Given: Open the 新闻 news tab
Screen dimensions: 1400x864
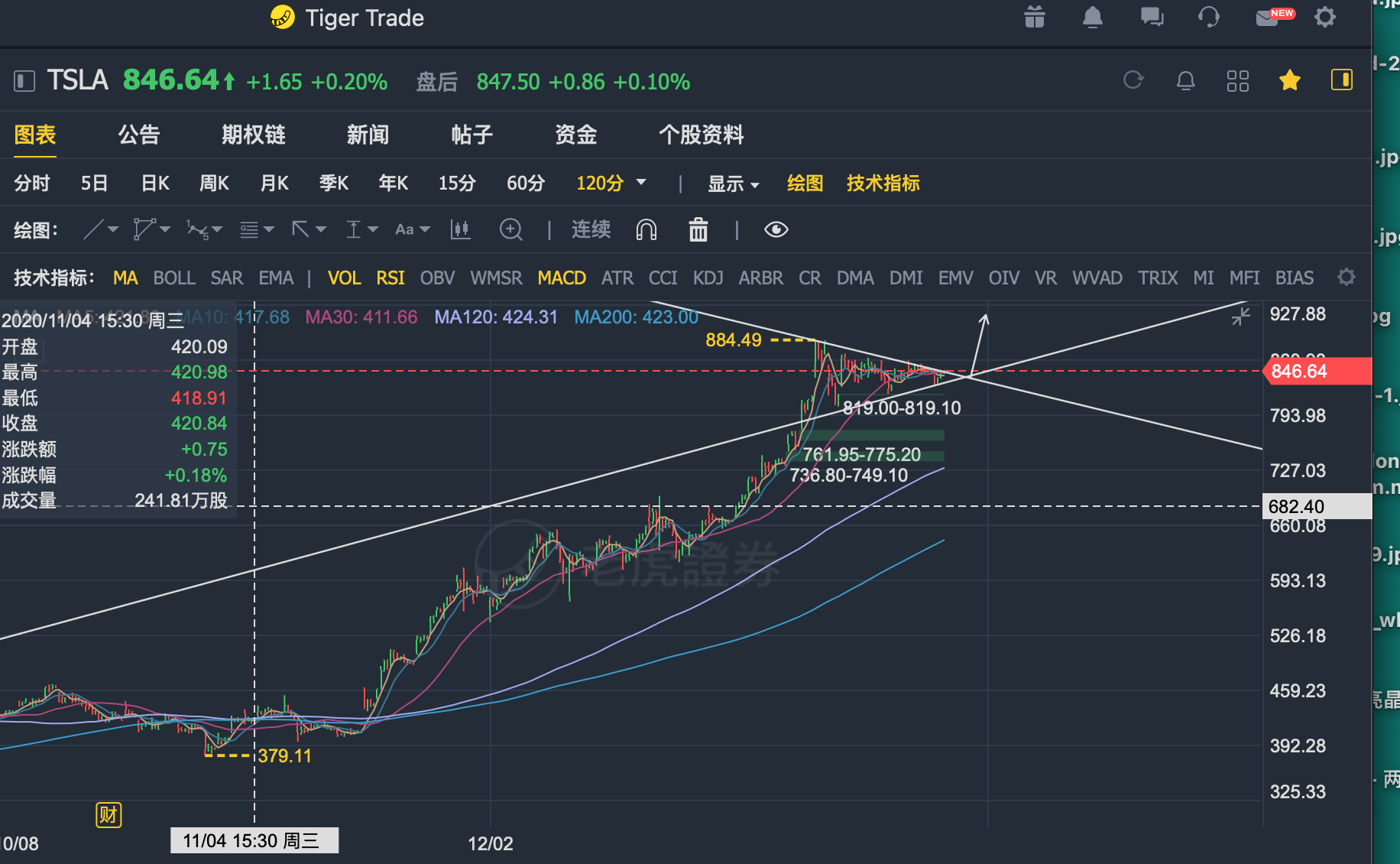Looking at the screenshot, I should point(368,135).
